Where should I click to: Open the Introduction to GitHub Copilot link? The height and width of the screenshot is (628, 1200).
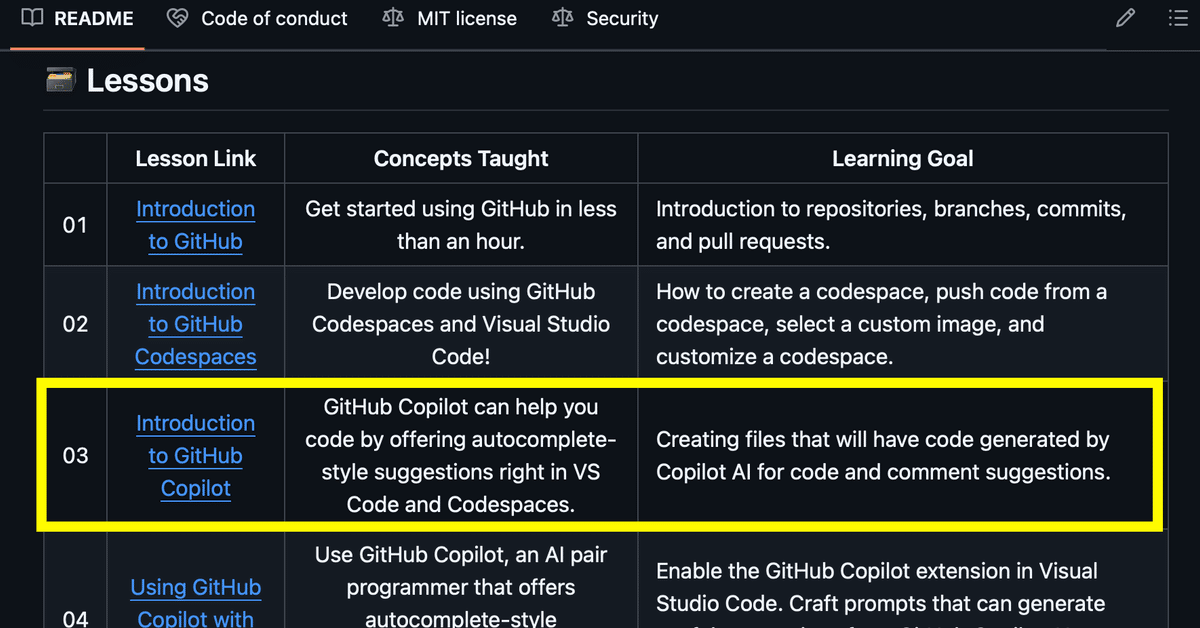click(x=196, y=456)
